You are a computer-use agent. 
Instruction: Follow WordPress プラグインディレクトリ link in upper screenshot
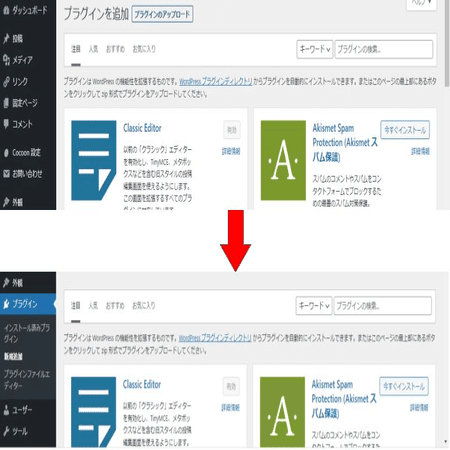coord(216,81)
